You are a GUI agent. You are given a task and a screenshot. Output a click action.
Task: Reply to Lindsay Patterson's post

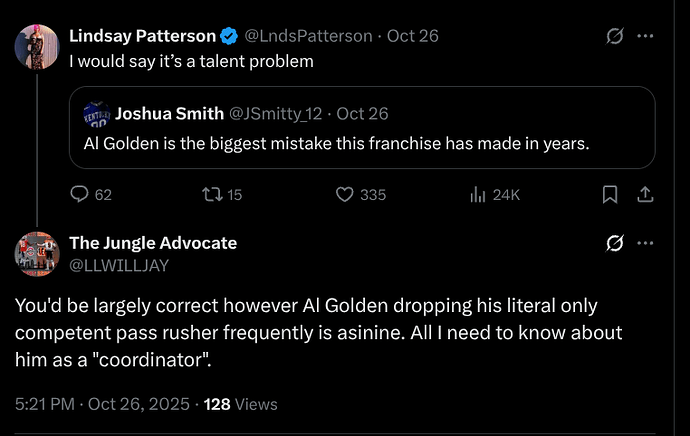click(82, 195)
